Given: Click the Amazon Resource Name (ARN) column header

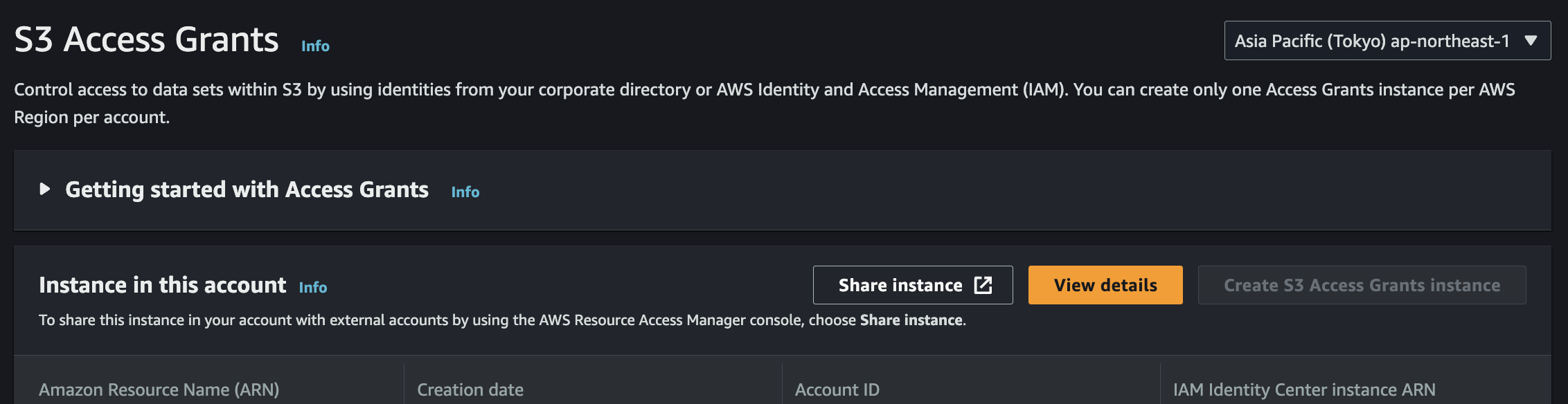Looking at the screenshot, I should [159, 389].
